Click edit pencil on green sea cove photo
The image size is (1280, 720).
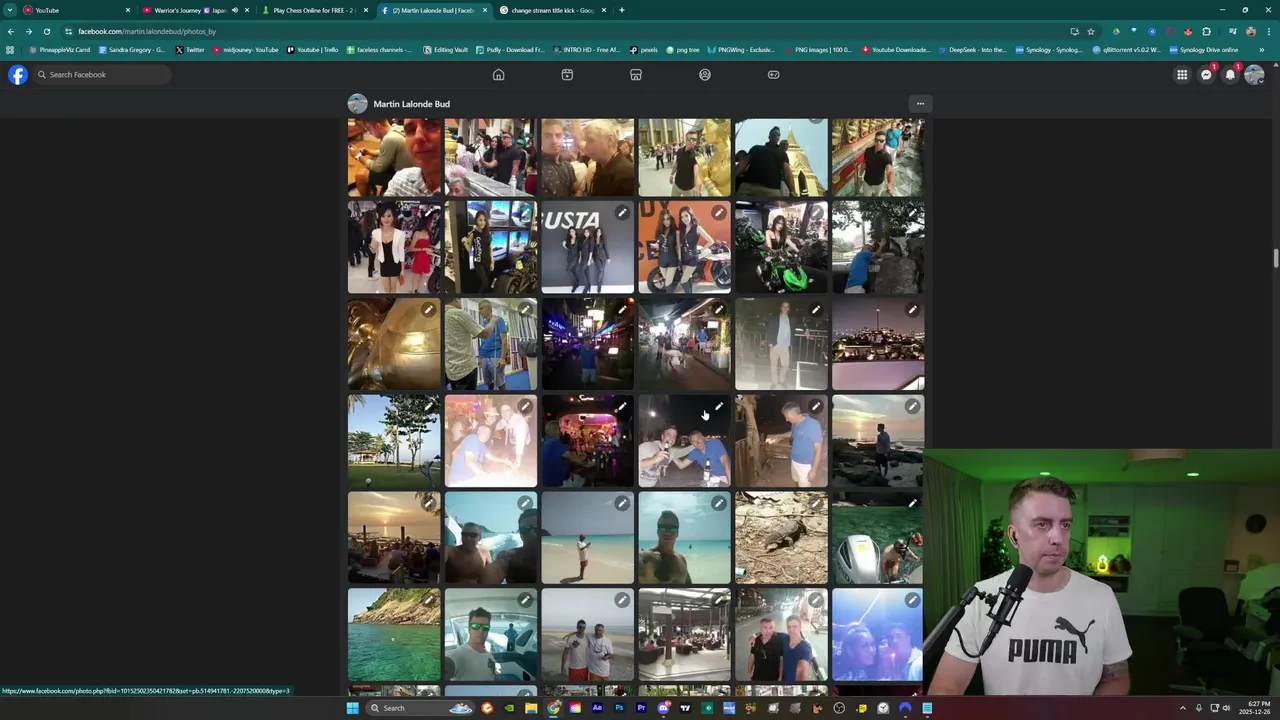pos(428,600)
